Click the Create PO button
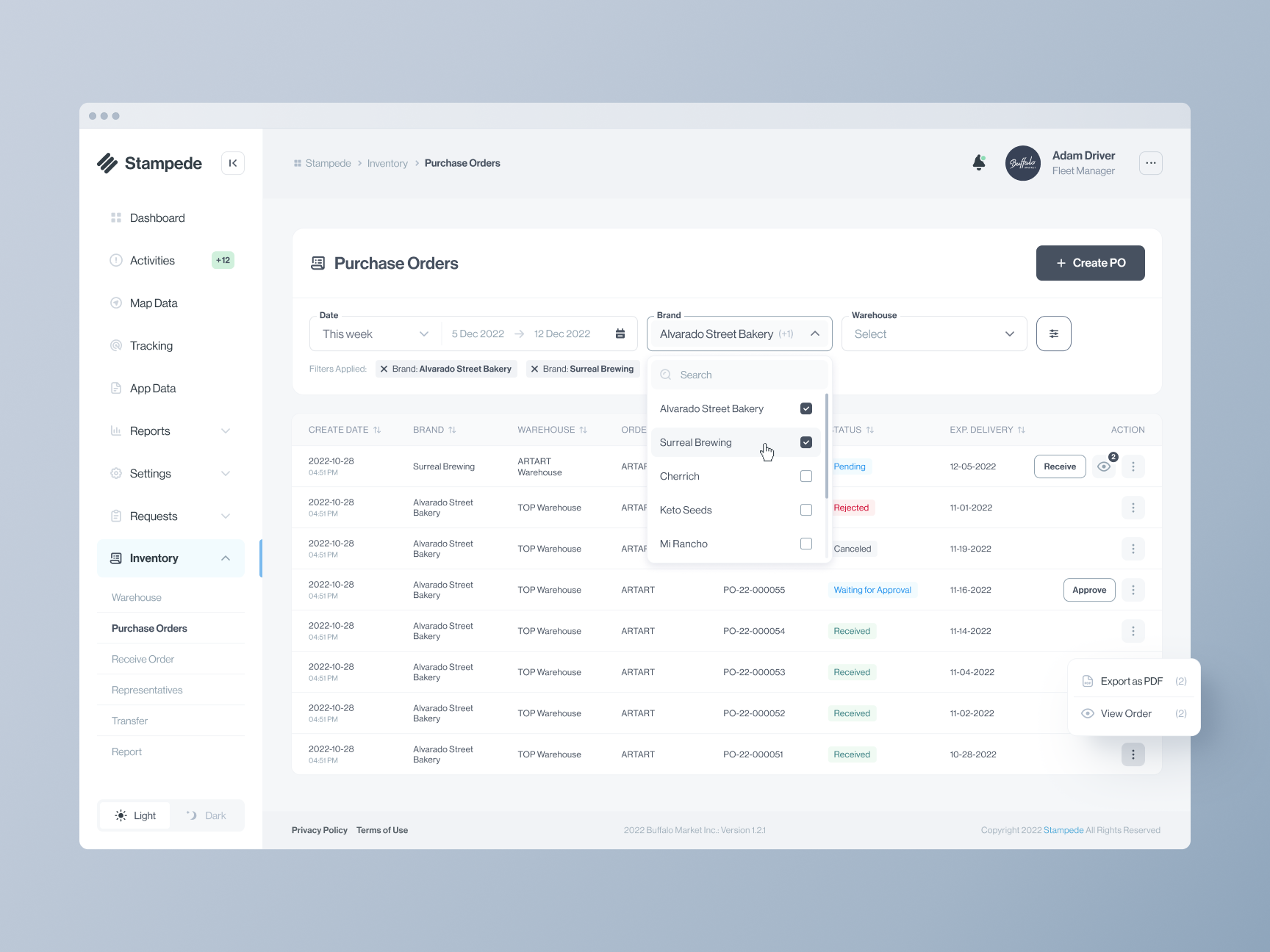The width and height of the screenshot is (1270, 952). coord(1090,262)
